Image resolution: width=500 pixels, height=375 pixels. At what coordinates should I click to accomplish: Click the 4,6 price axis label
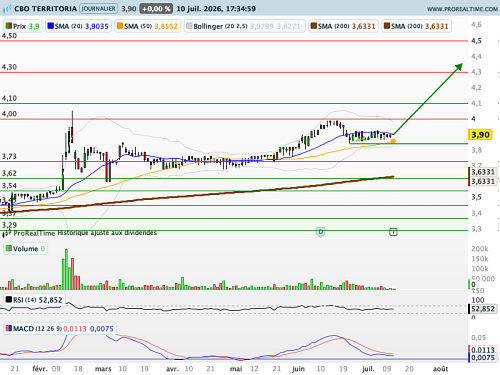476,25
